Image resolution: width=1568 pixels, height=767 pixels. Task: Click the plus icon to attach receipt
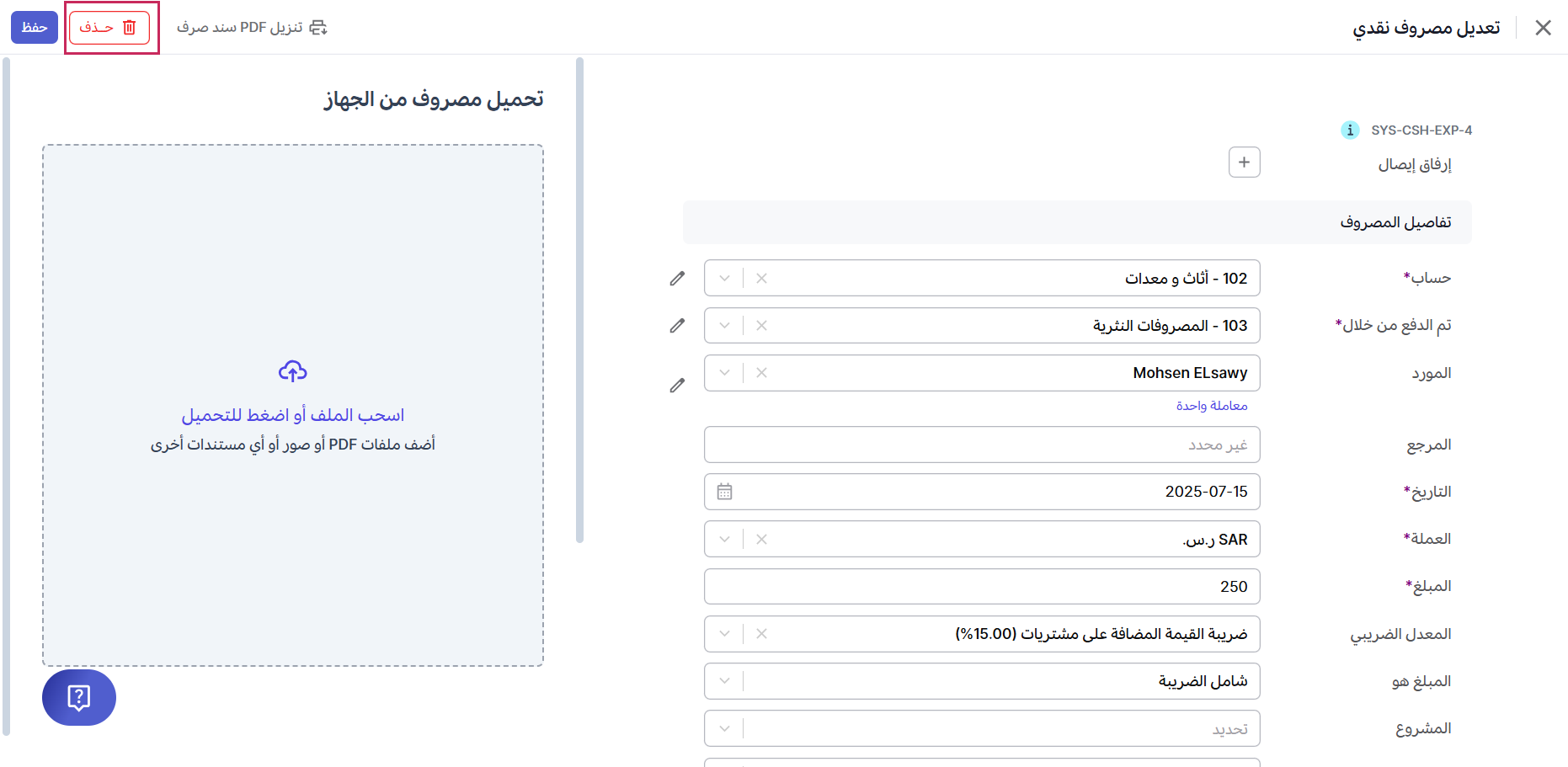[x=1244, y=162]
